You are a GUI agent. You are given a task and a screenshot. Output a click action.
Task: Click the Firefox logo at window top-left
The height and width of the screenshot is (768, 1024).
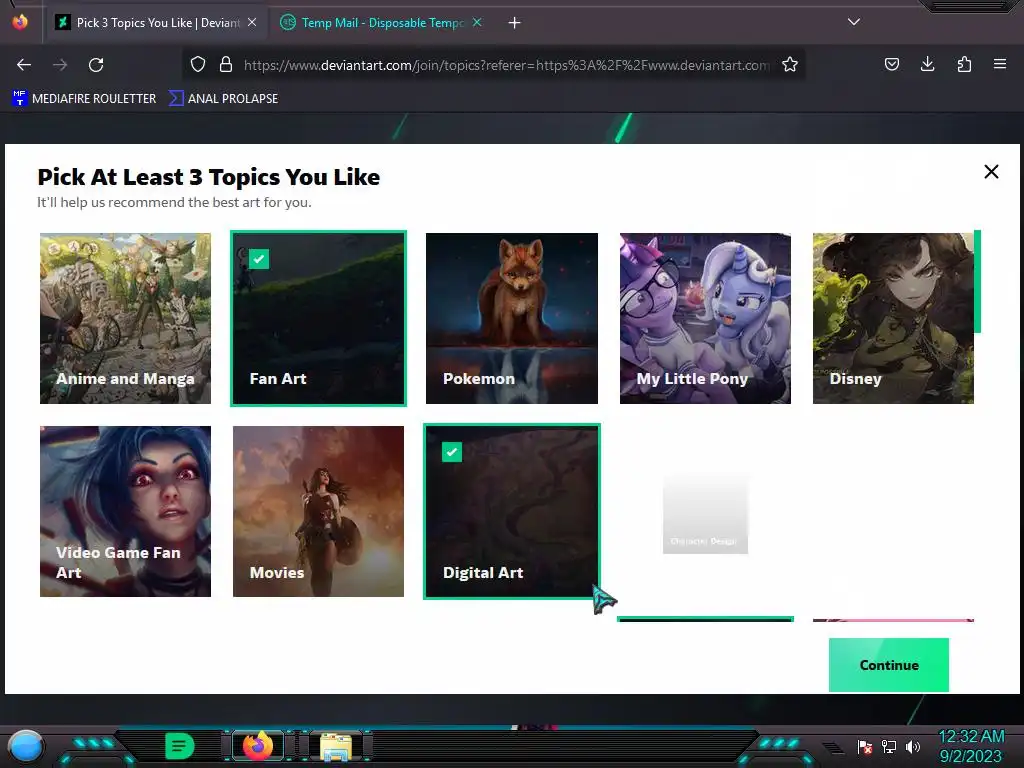coord(20,22)
